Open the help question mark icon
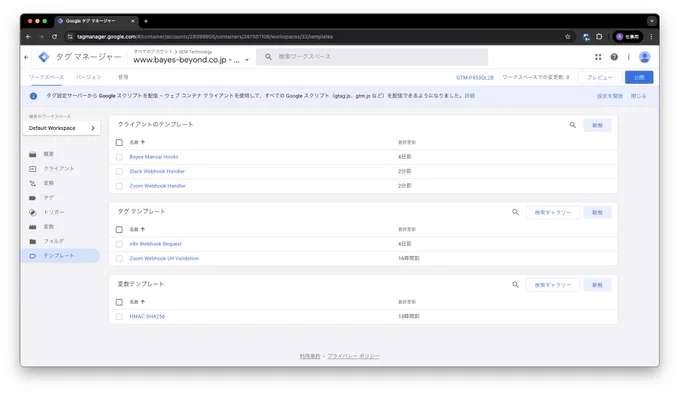The width and height of the screenshot is (680, 394). (614, 57)
